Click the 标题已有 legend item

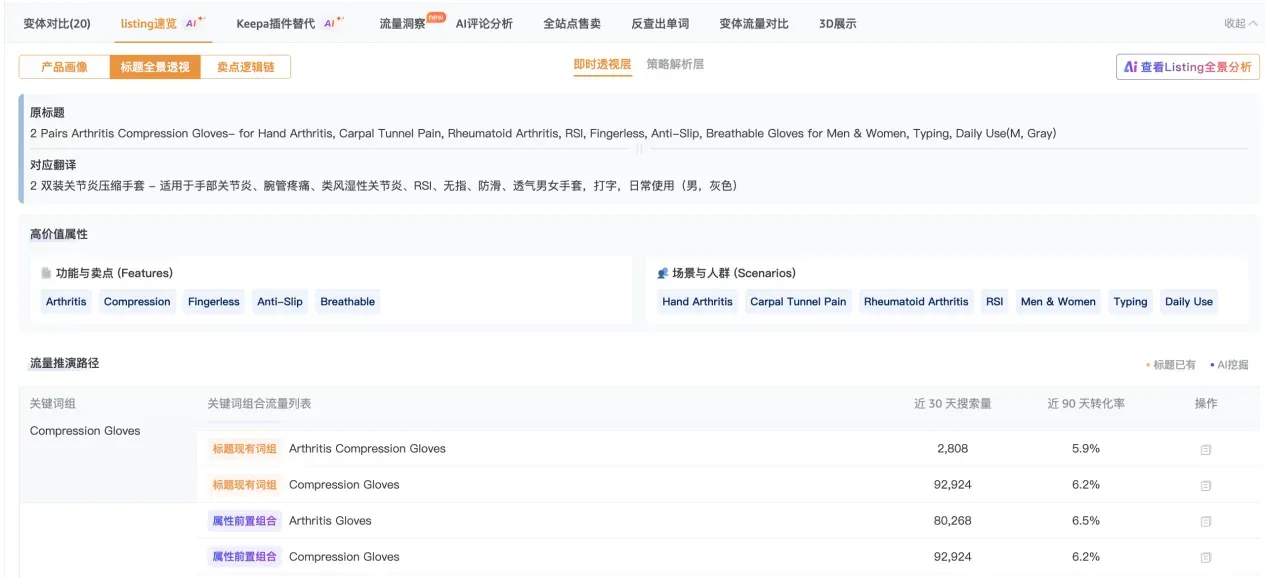[1171, 365]
